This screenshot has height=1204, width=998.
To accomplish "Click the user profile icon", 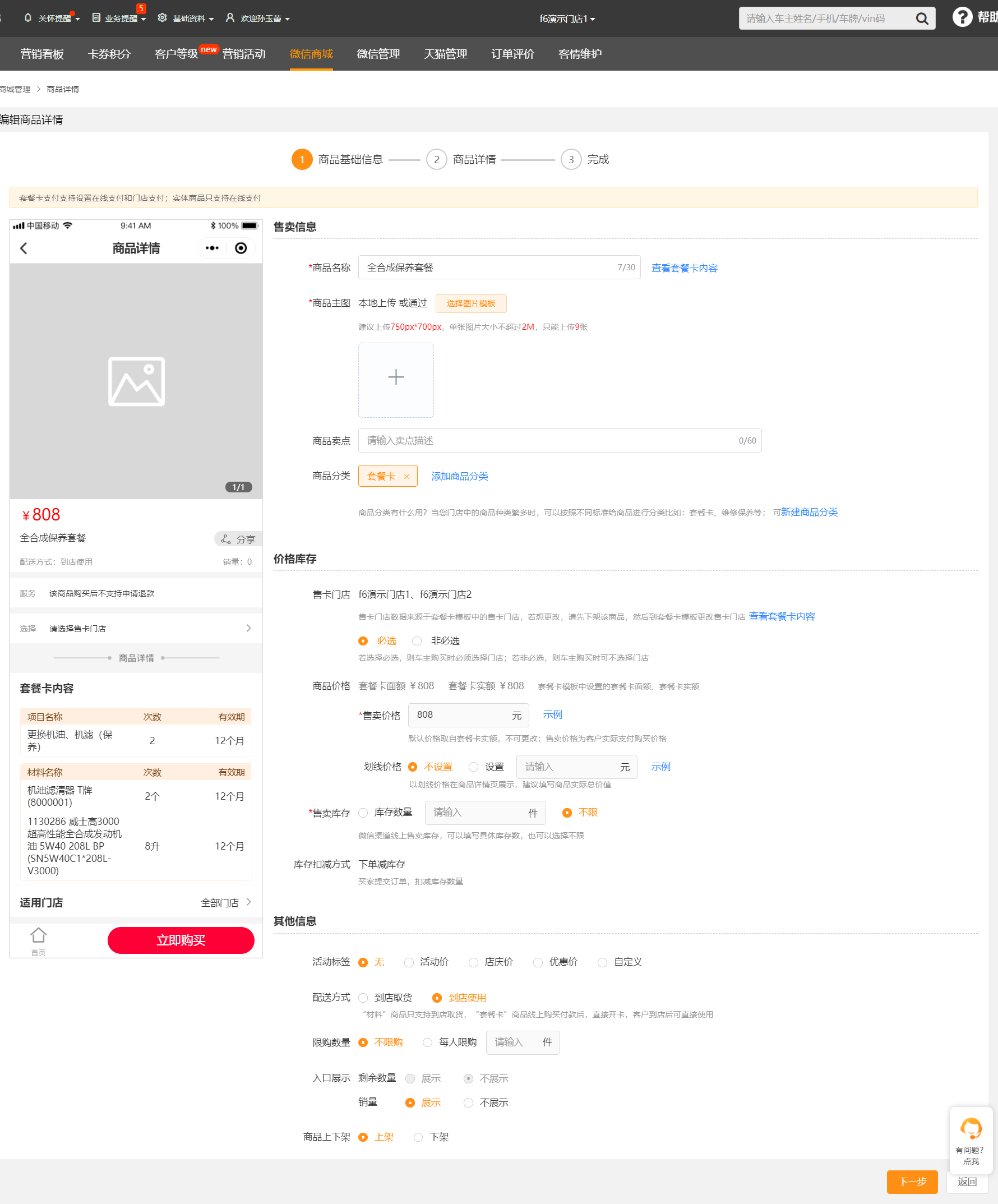I will click(230, 18).
